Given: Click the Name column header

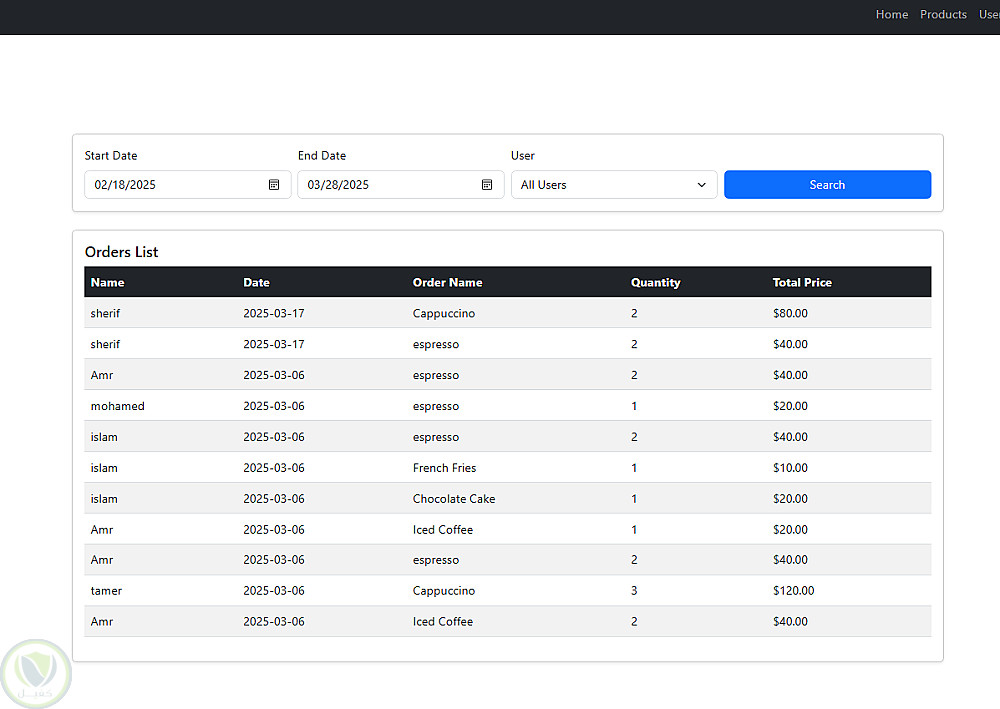Looking at the screenshot, I should point(107,282).
